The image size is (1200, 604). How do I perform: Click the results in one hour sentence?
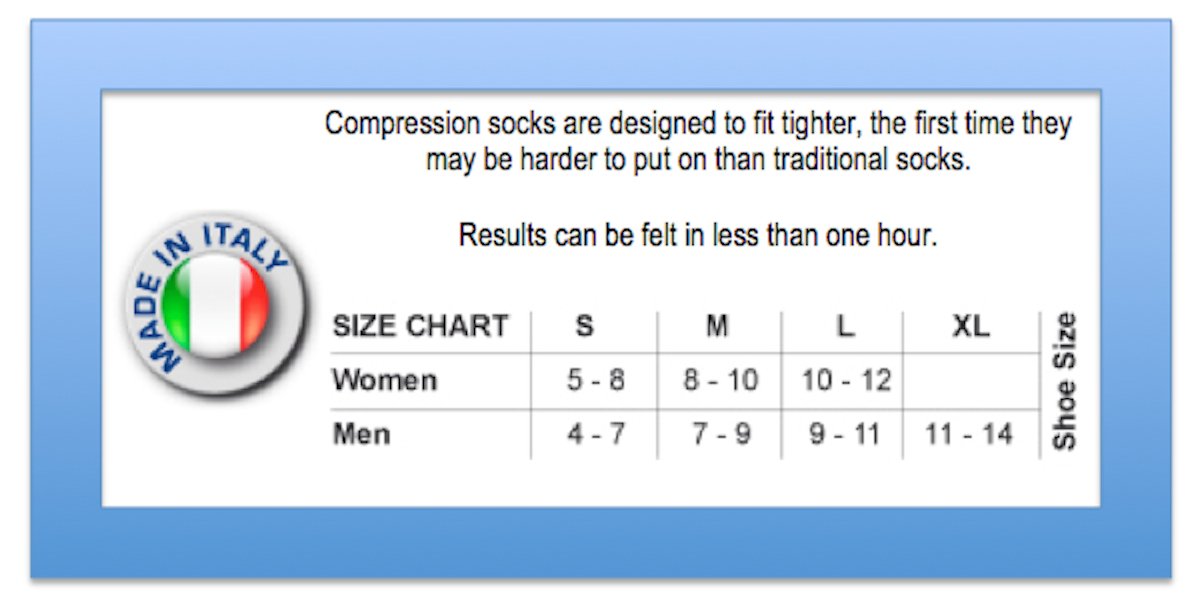coord(697,236)
